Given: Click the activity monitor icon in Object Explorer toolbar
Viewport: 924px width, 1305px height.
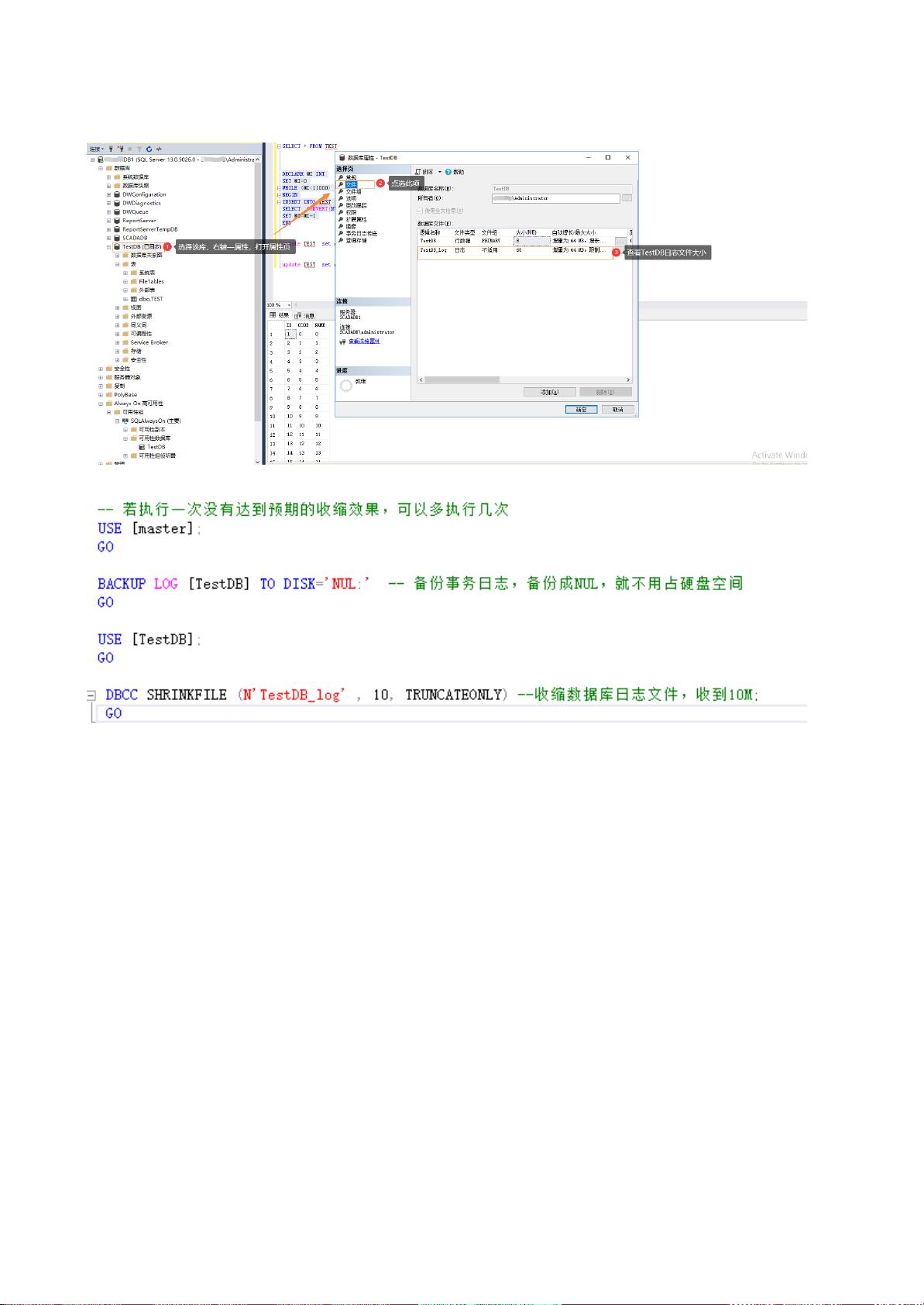Looking at the screenshot, I should point(159,149).
